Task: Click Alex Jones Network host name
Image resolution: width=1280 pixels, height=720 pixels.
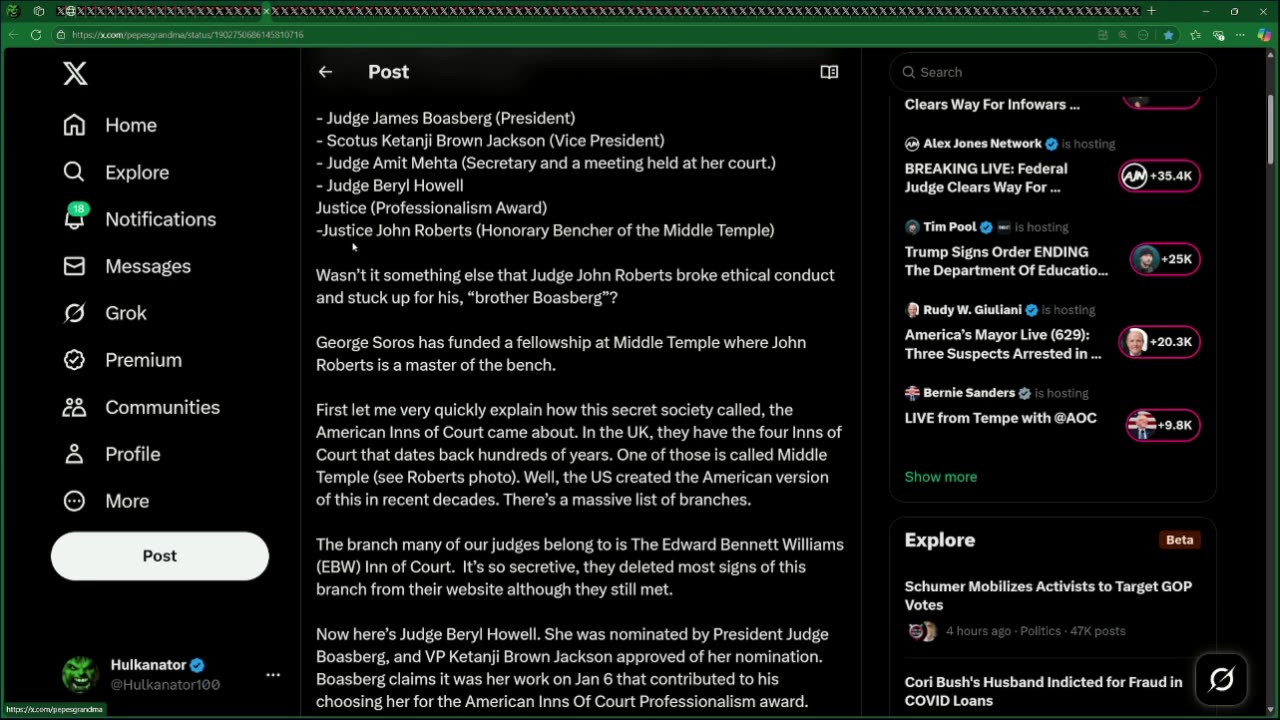Action: (x=982, y=144)
